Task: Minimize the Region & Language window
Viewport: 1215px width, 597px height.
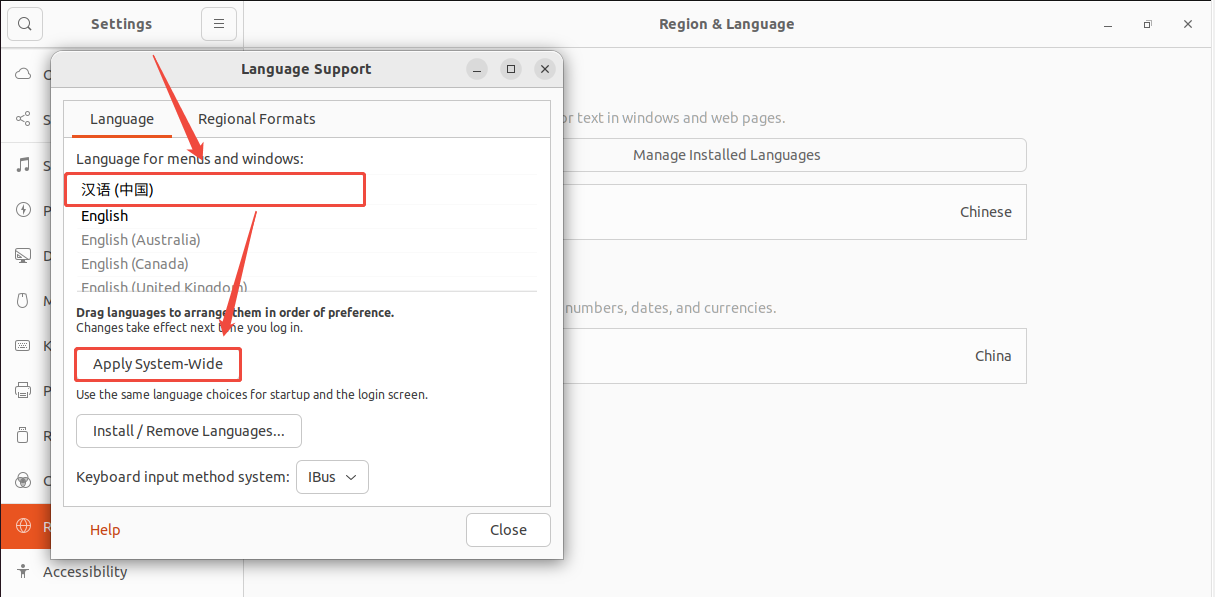Action: (1108, 24)
